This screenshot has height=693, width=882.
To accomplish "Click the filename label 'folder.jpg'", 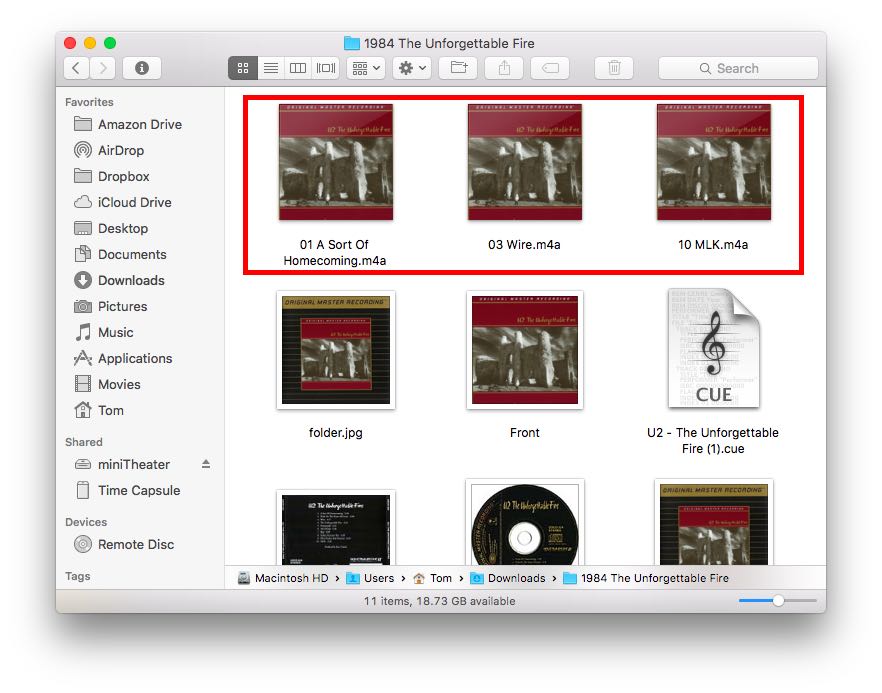I will point(336,433).
